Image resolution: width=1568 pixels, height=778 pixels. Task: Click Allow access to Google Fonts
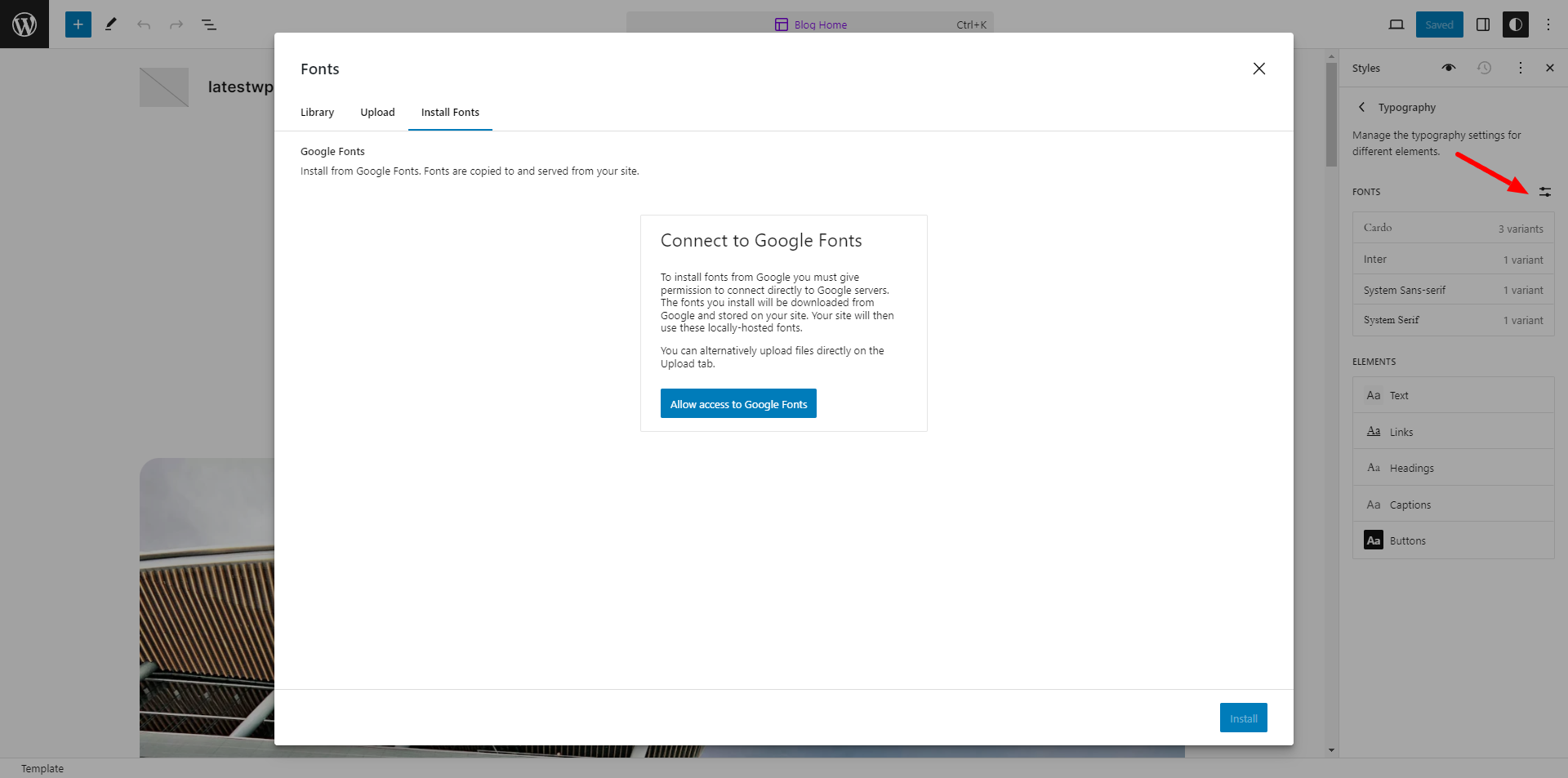tap(738, 403)
